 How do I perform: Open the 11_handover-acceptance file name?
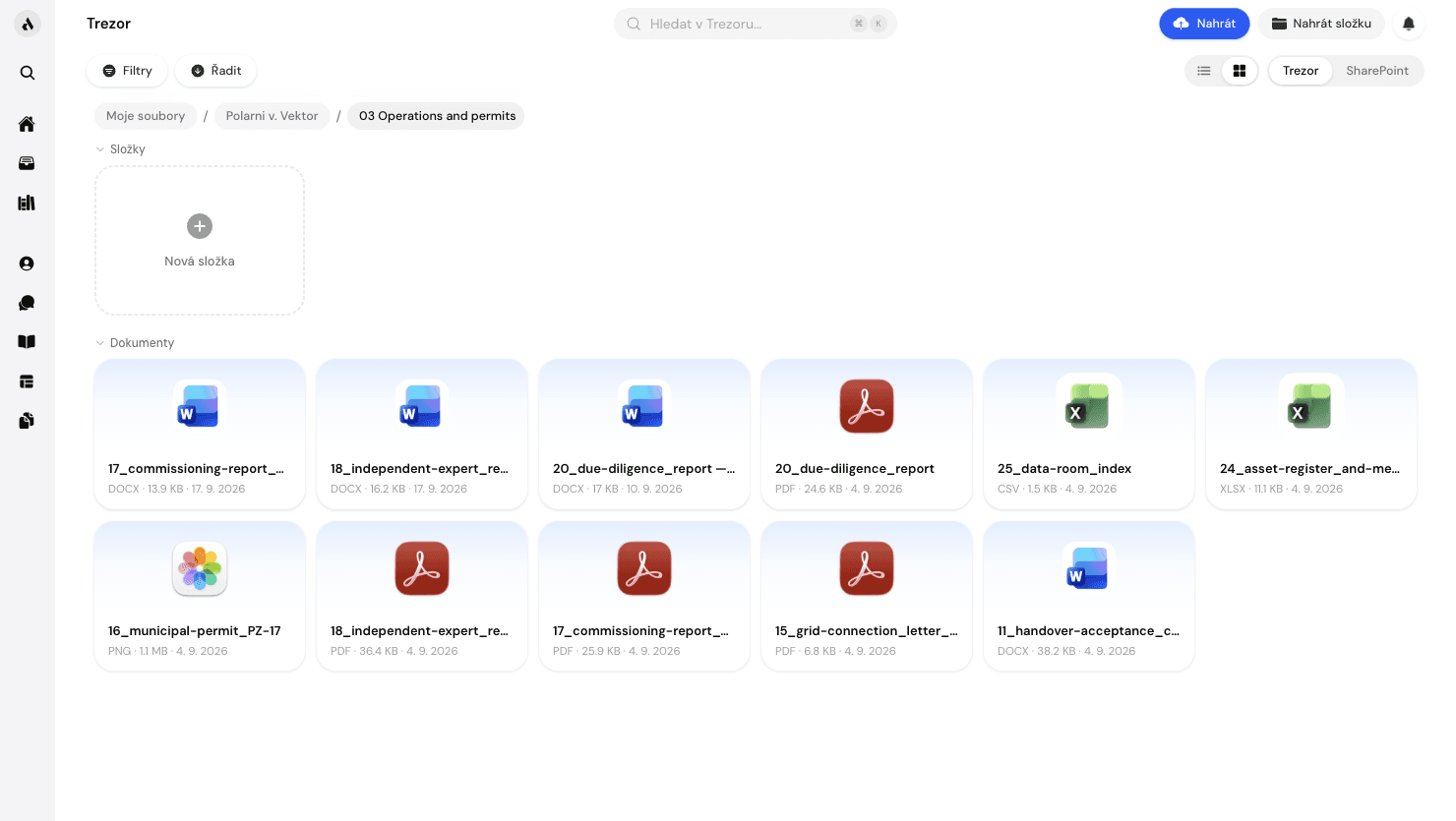1088,631
